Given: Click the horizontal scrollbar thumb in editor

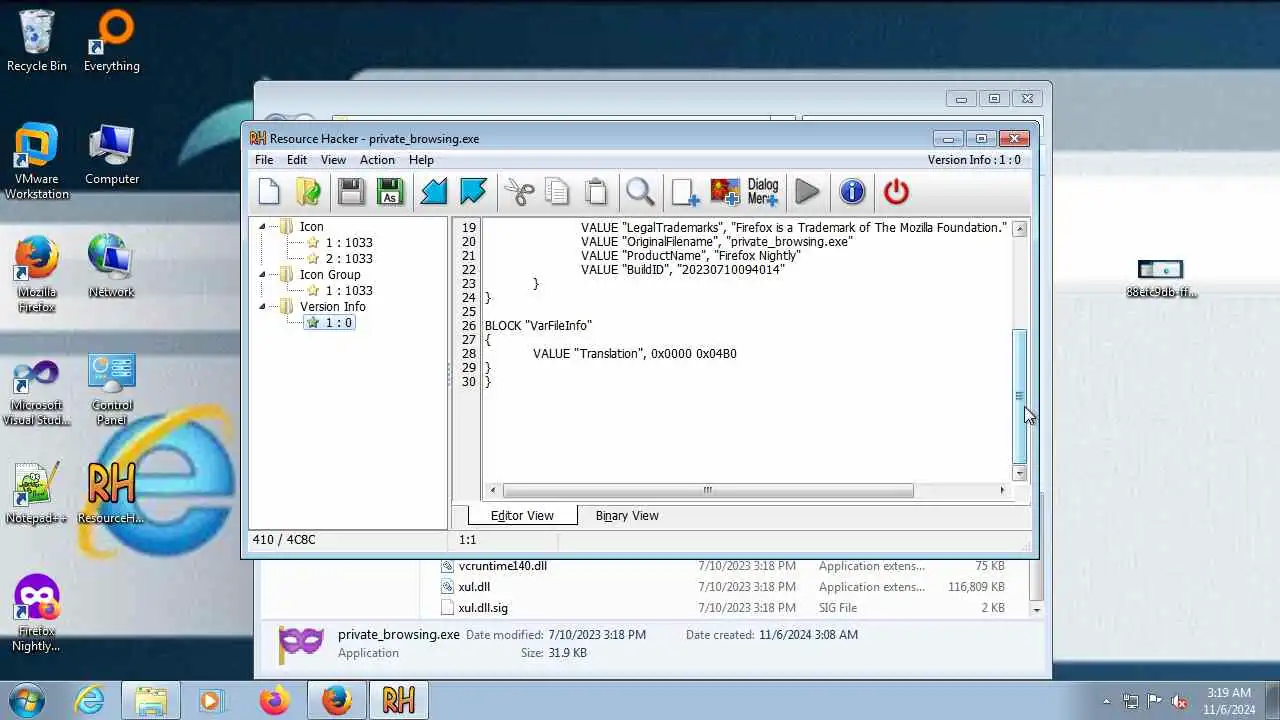Looking at the screenshot, I should pos(708,490).
